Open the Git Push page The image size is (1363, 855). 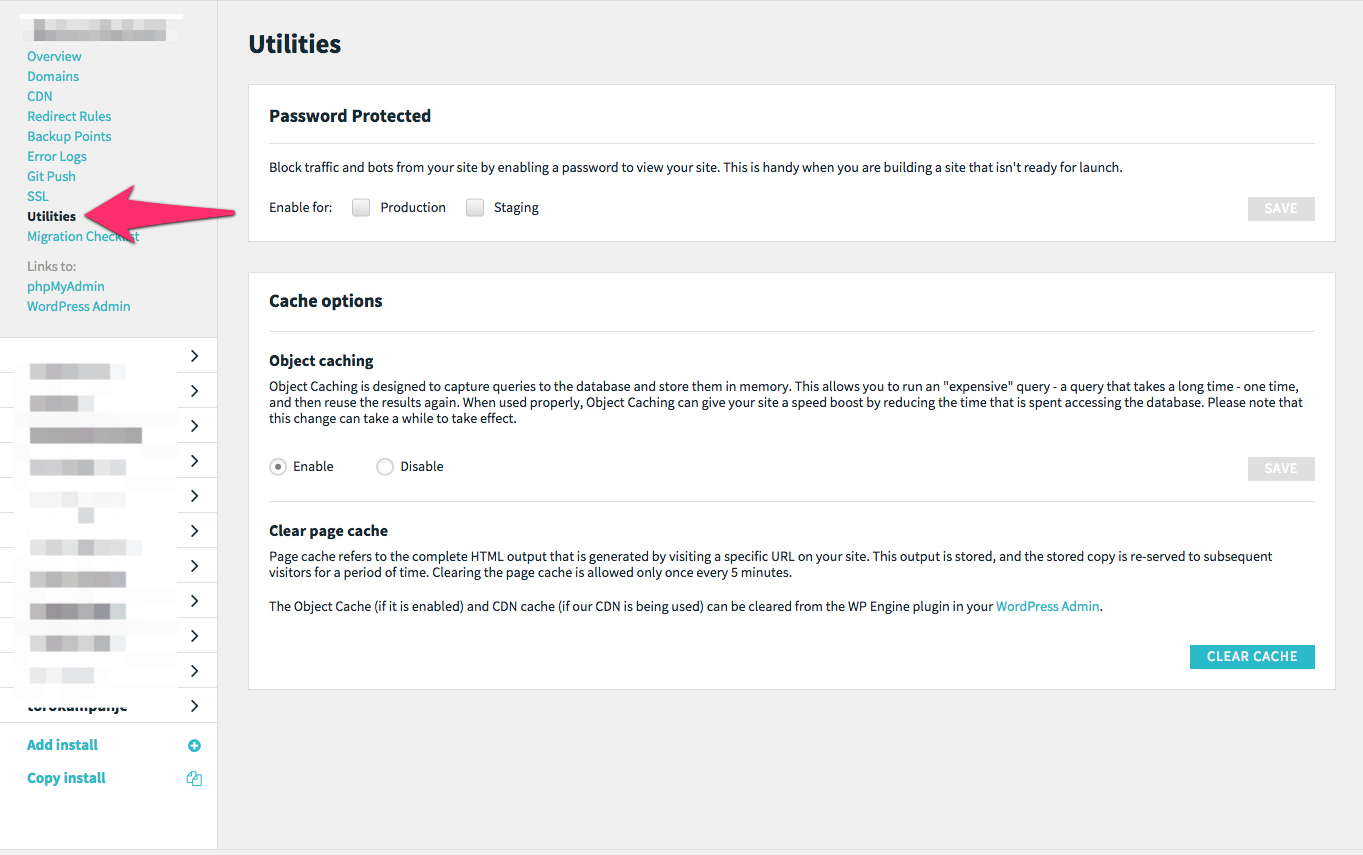[x=51, y=177]
